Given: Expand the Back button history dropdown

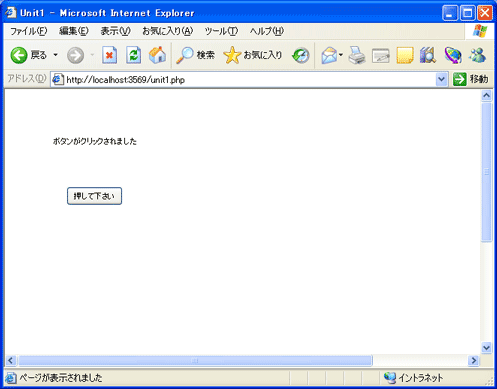Looking at the screenshot, I should pyautogui.click(x=56, y=55).
